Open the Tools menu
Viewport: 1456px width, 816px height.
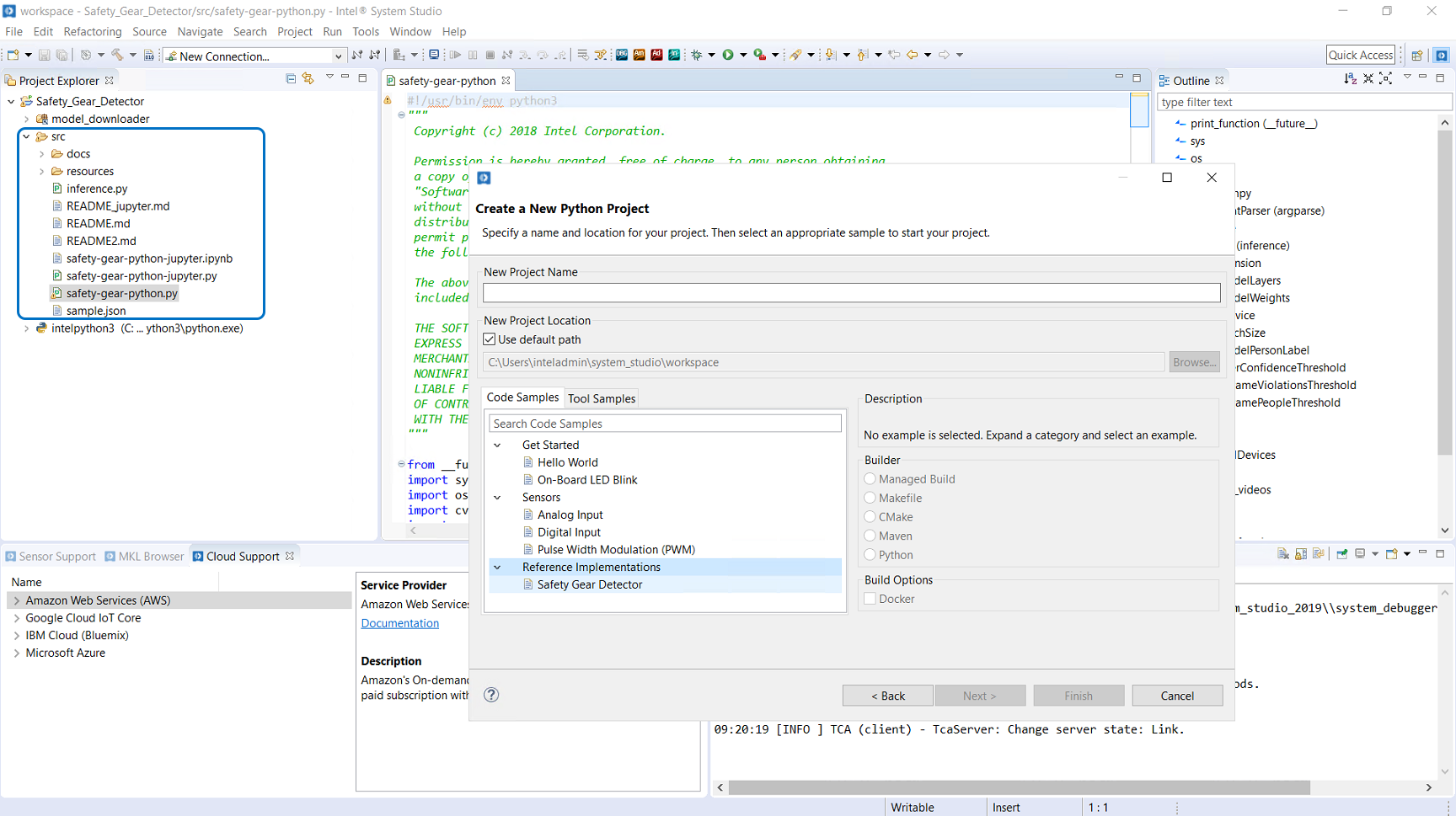(366, 32)
